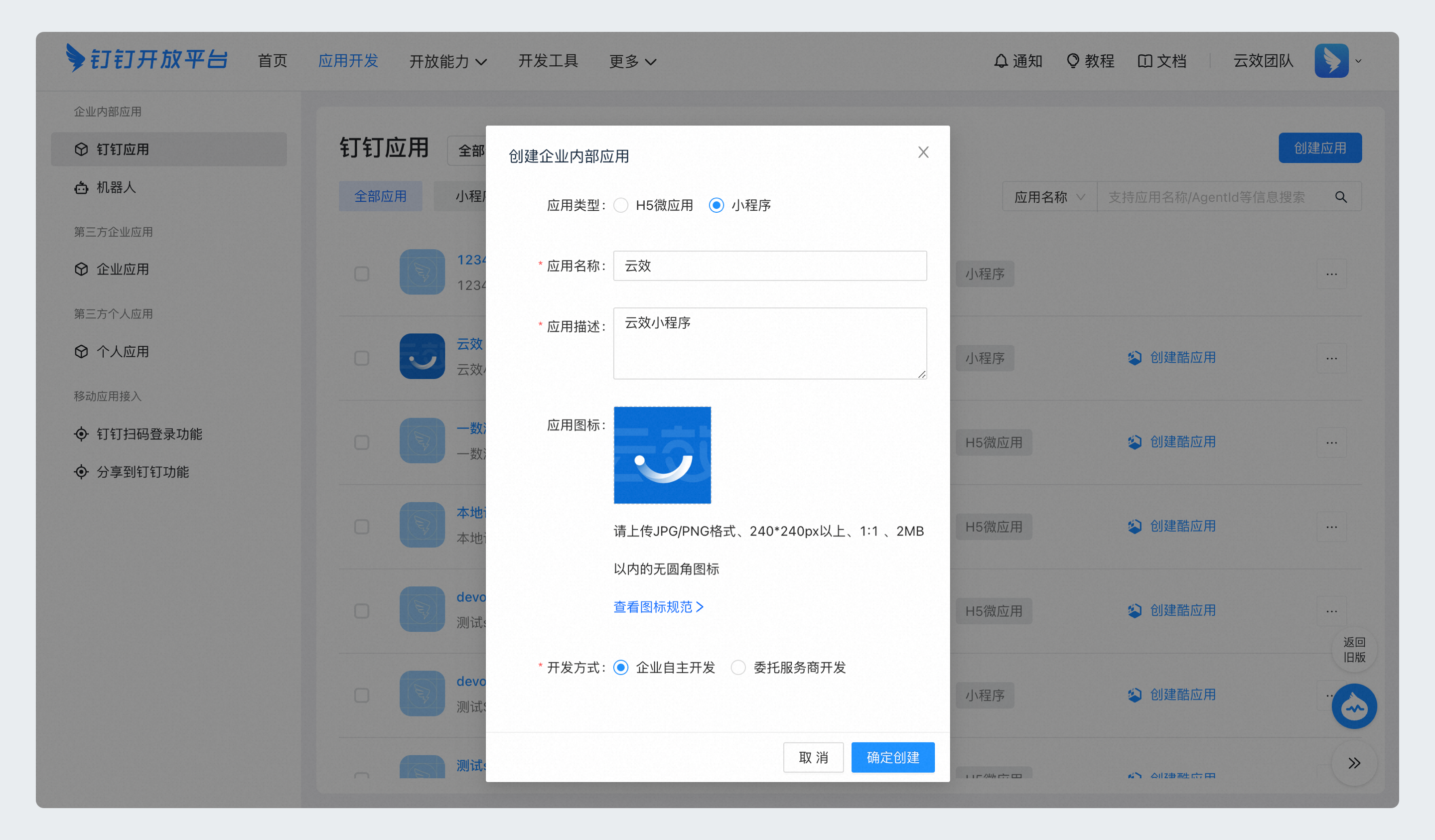This screenshot has height=840, width=1435.
Task: Select 企业自主开发 development mode
Action: click(x=621, y=668)
